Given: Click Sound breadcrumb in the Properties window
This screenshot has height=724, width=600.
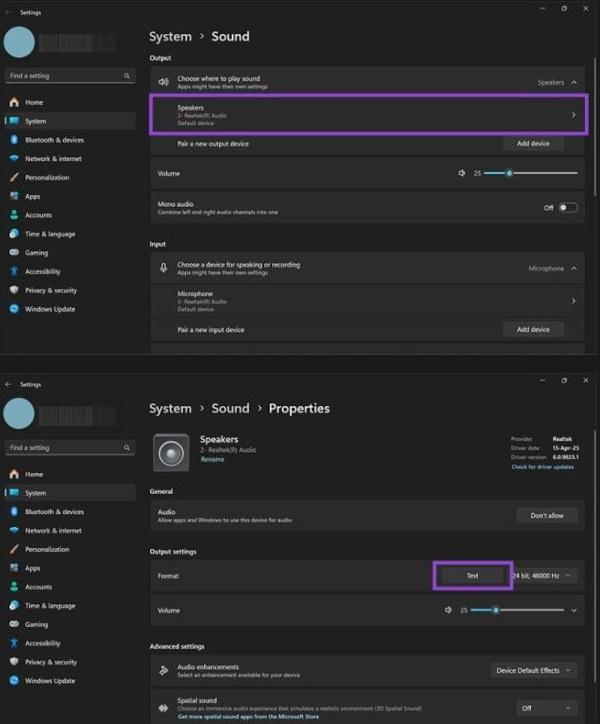Looking at the screenshot, I should (x=230, y=408).
